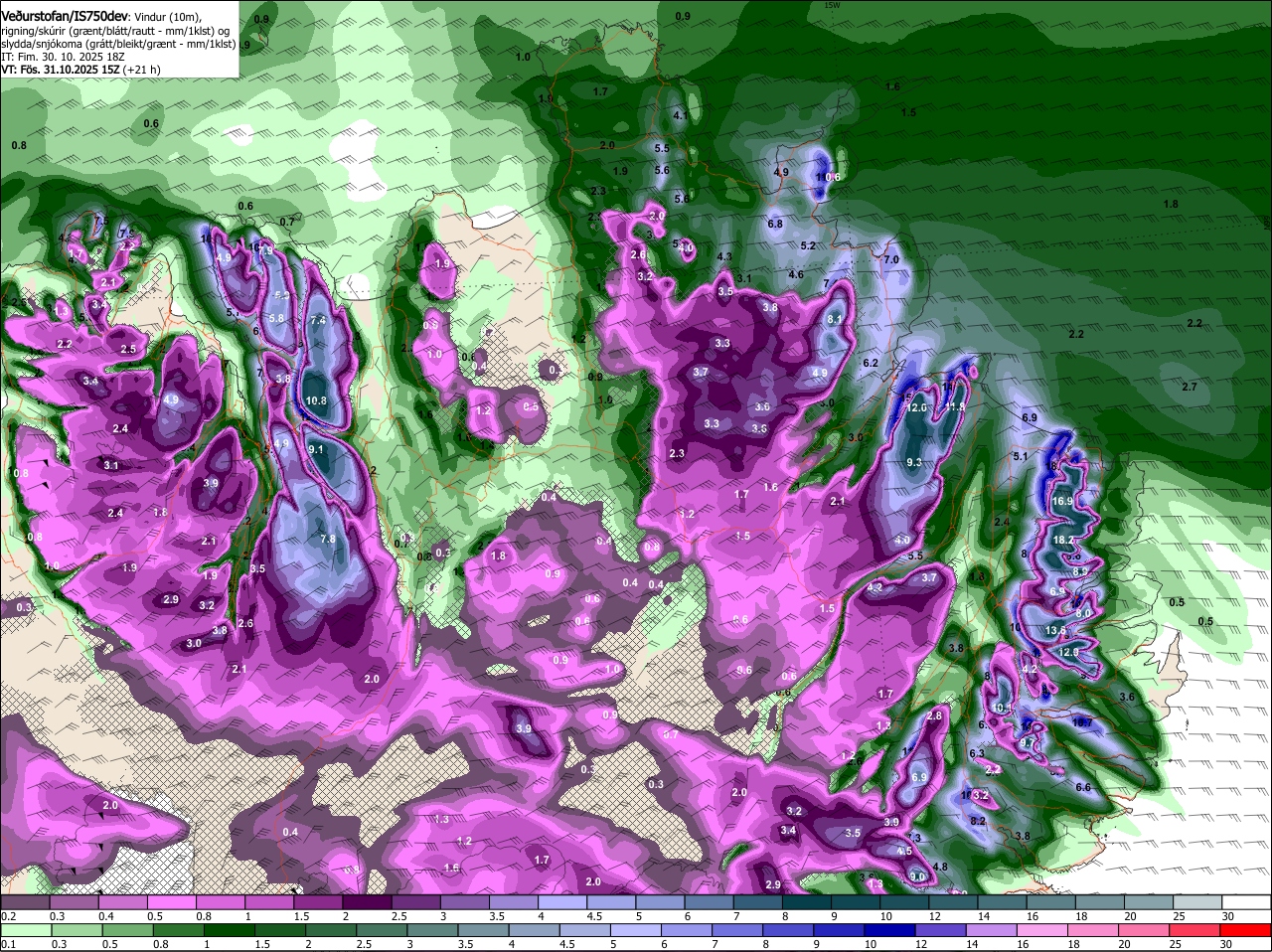Click top legend swatch between 25 and 30

click(x=1196, y=901)
